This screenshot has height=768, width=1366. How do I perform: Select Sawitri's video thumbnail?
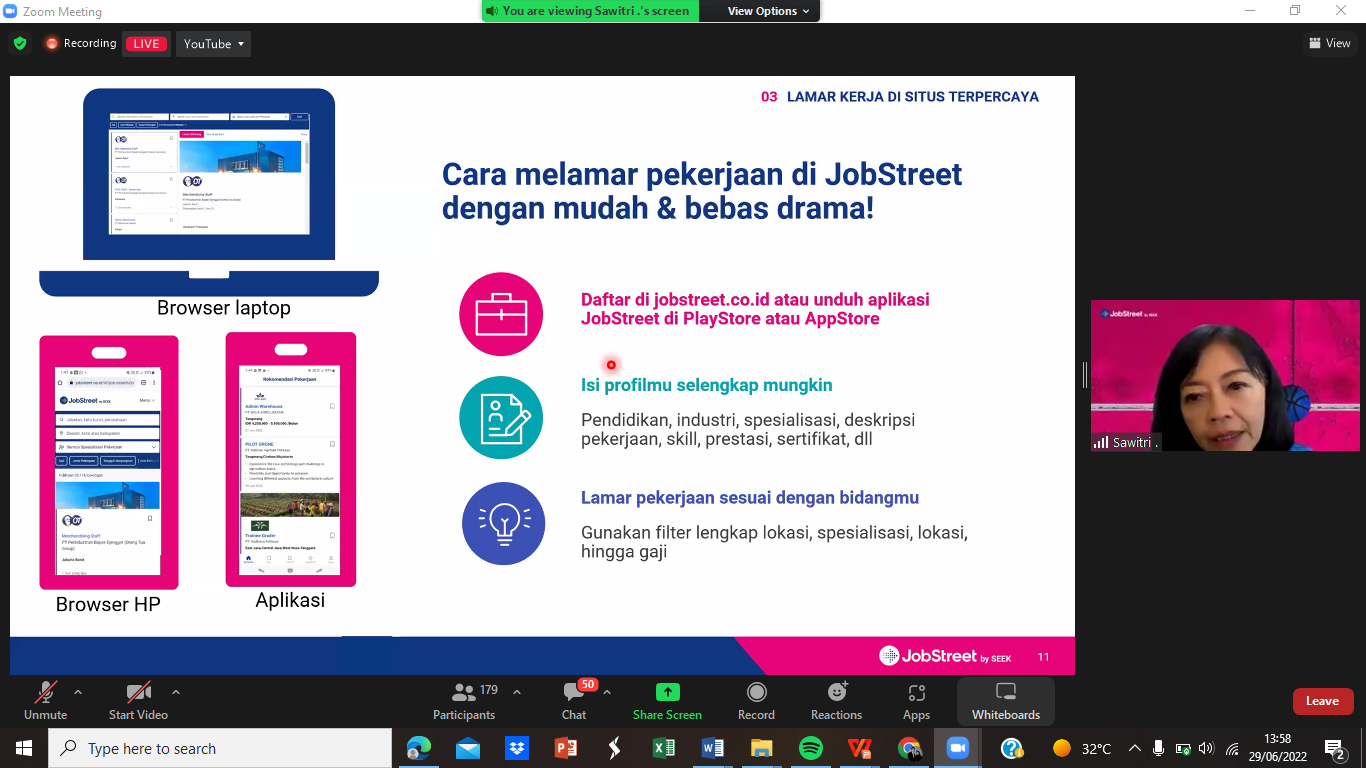(1225, 375)
